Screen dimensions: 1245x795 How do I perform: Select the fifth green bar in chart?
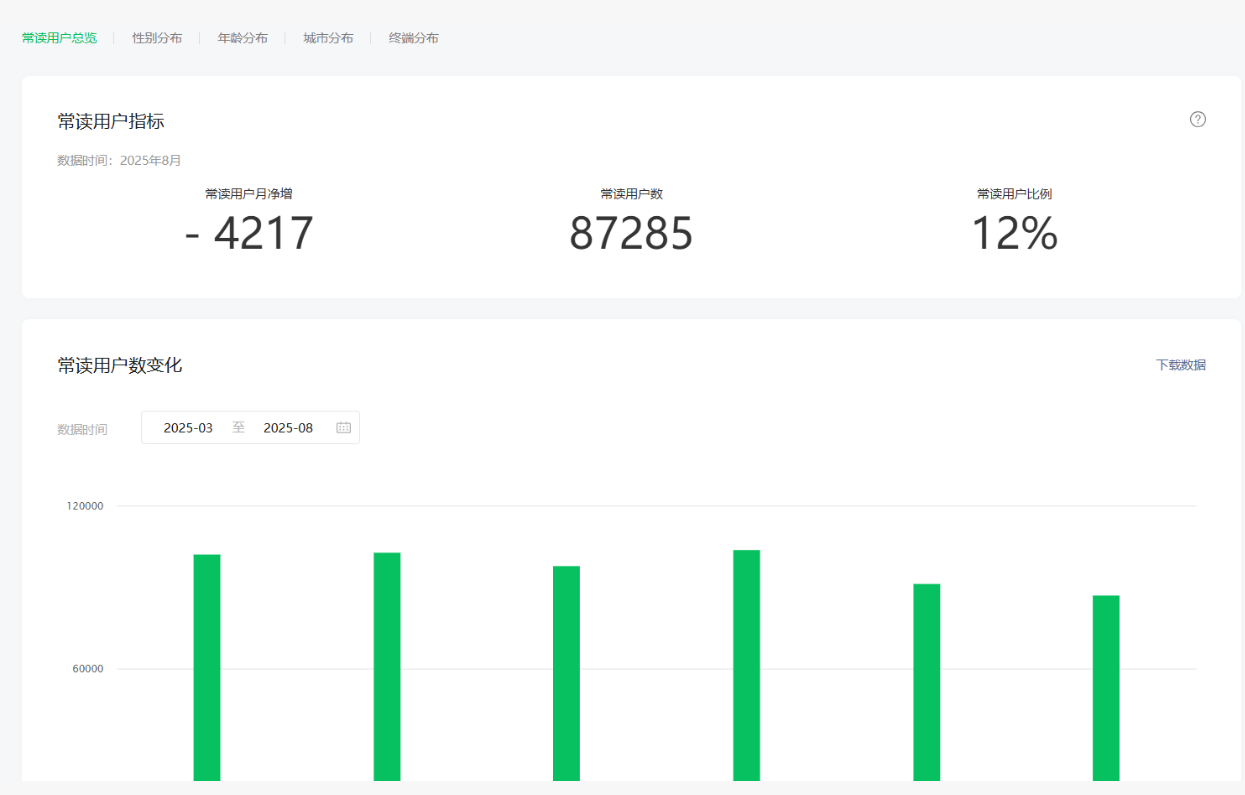click(926, 681)
